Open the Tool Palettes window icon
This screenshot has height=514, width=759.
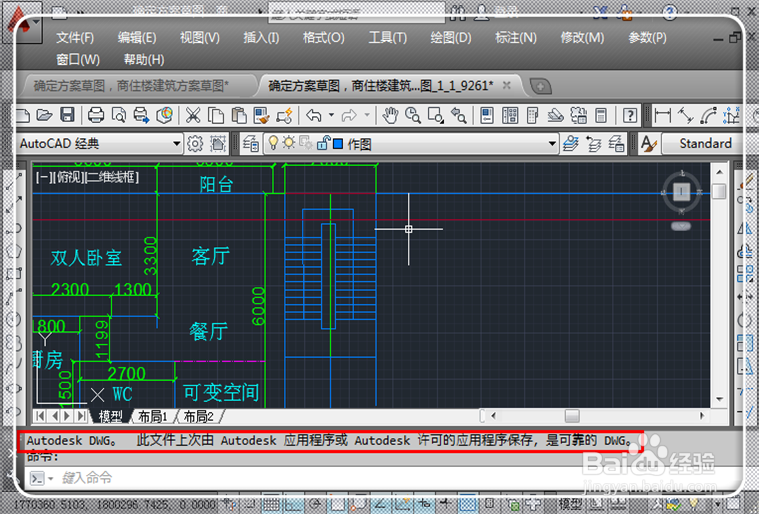(x=532, y=115)
